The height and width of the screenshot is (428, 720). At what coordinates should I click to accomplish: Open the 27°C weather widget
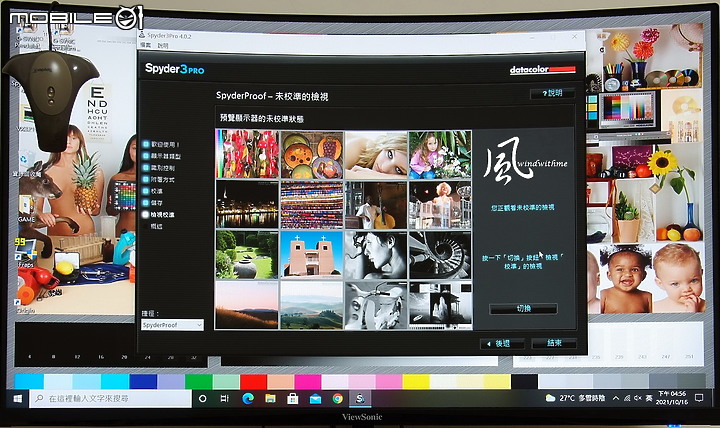(x=575, y=398)
